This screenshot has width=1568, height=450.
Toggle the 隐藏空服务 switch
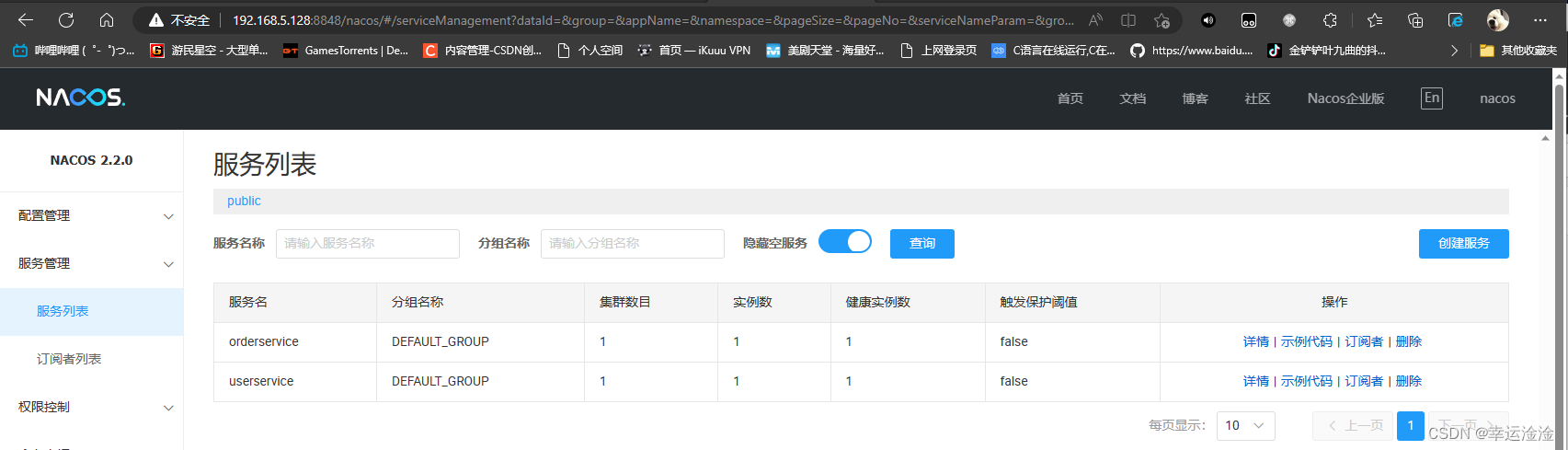pos(845,242)
